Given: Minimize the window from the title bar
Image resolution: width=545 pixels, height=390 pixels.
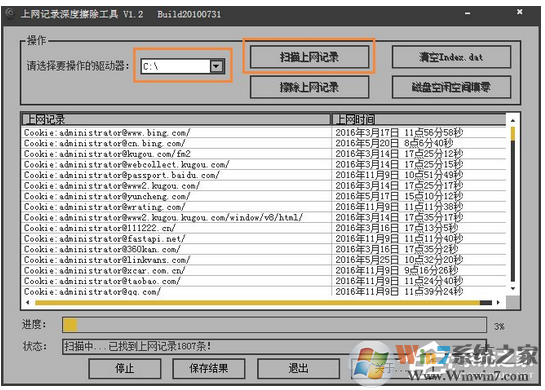Looking at the screenshot, I should (x=467, y=13).
